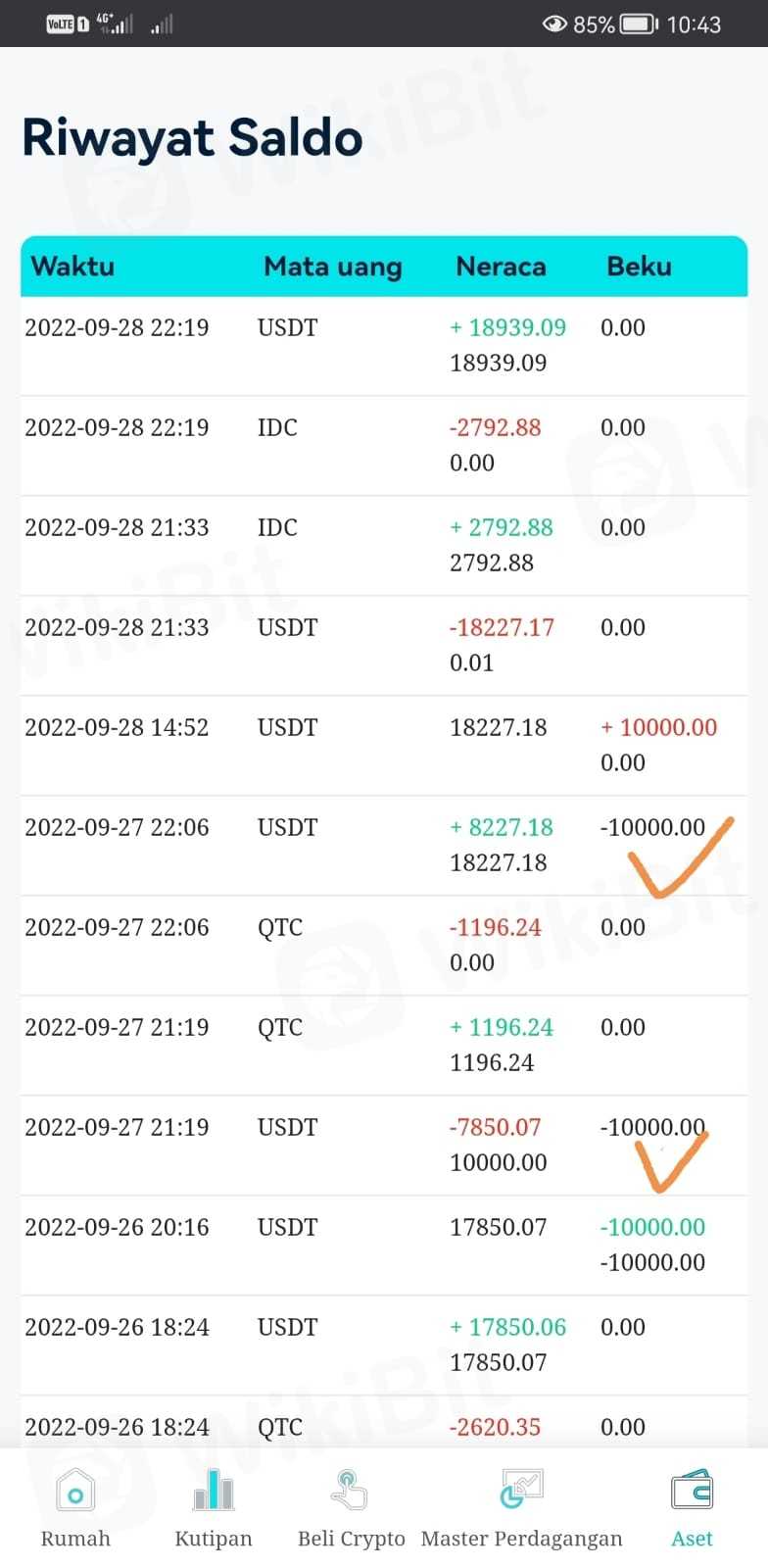Click the Mata uang column header
Image resolution: width=768 pixels, height=1568 pixels.
coord(333,267)
